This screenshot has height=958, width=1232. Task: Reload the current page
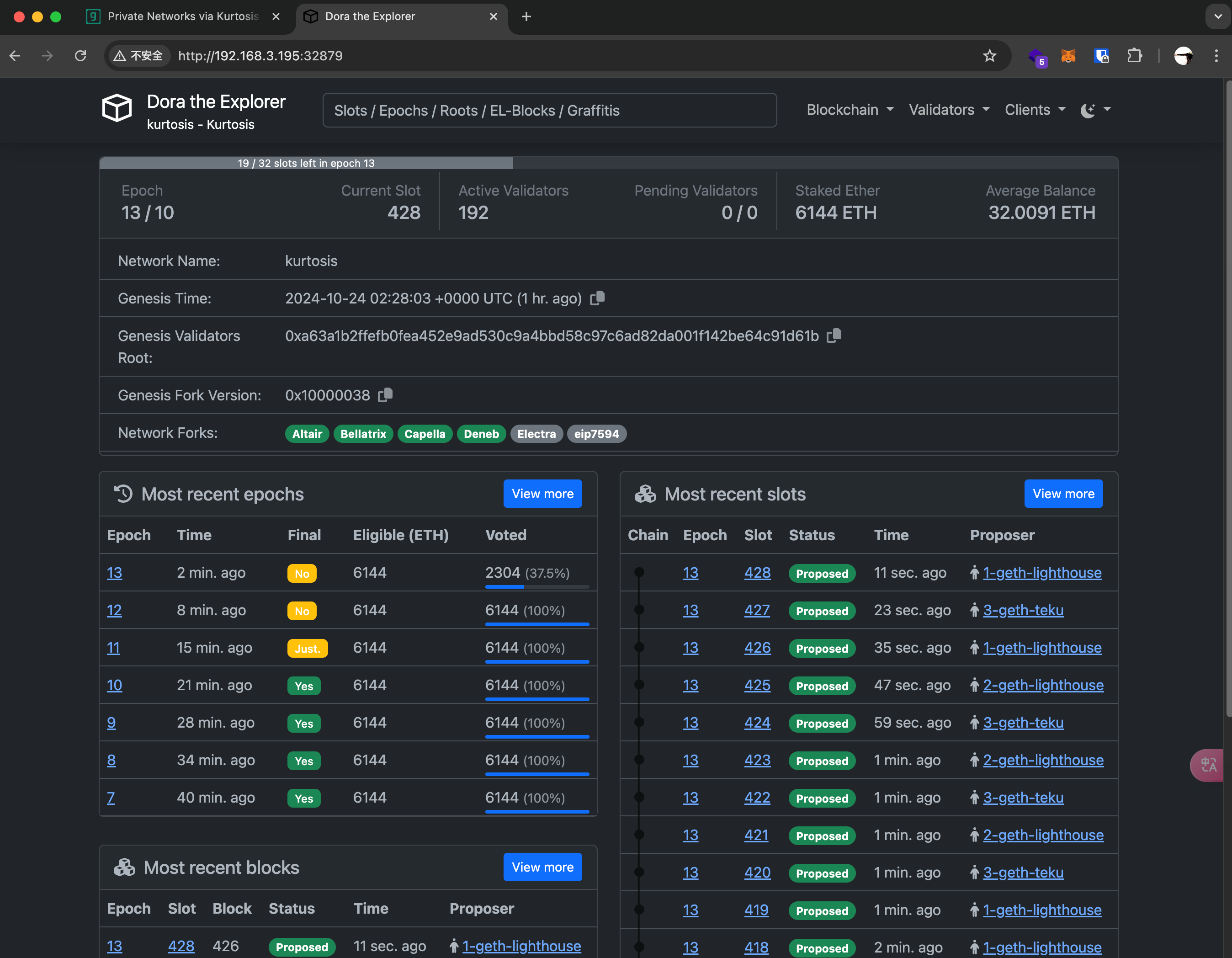pyautogui.click(x=81, y=56)
